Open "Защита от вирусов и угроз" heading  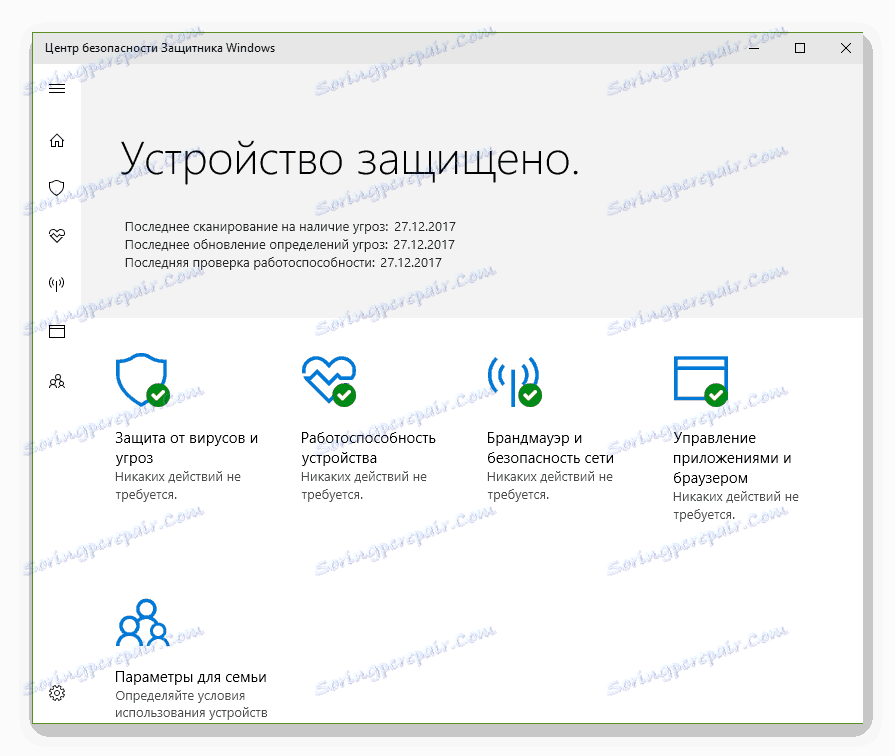tap(187, 448)
